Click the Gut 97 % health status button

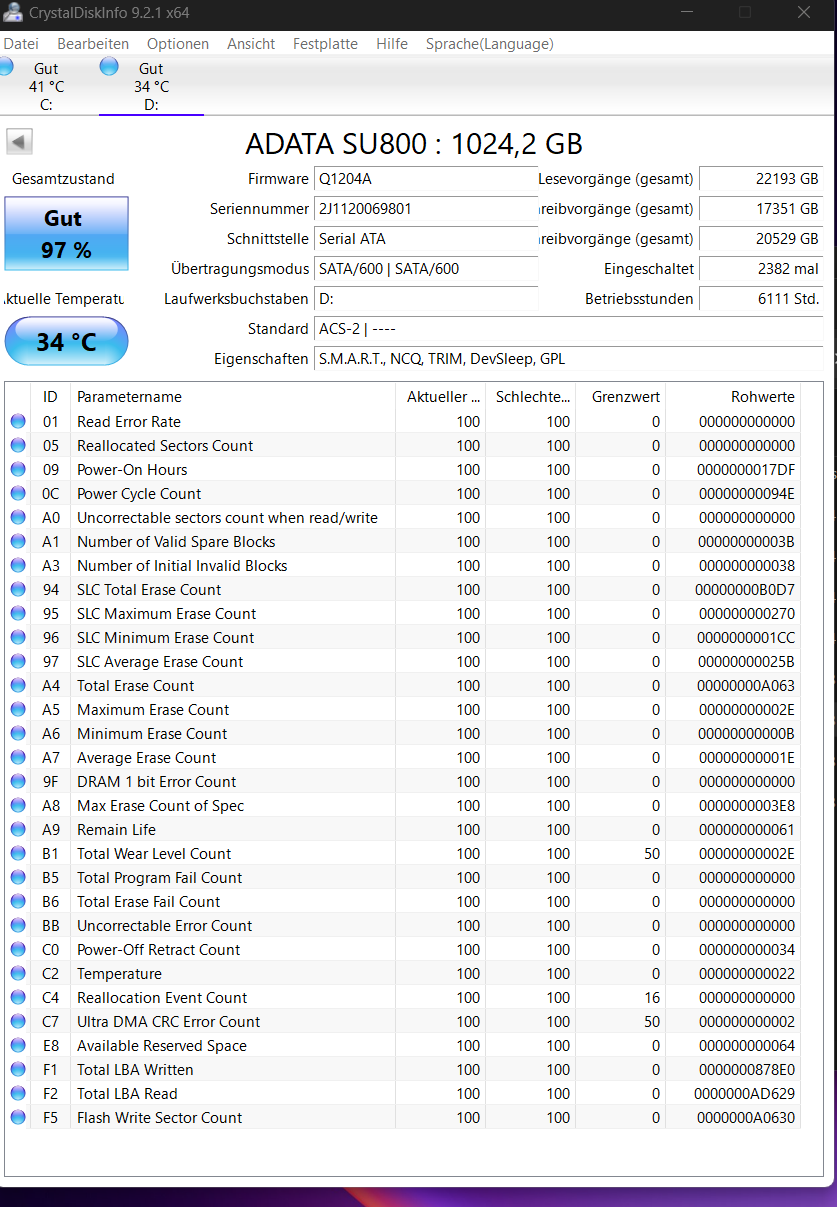pyautogui.click(x=66, y=234)
